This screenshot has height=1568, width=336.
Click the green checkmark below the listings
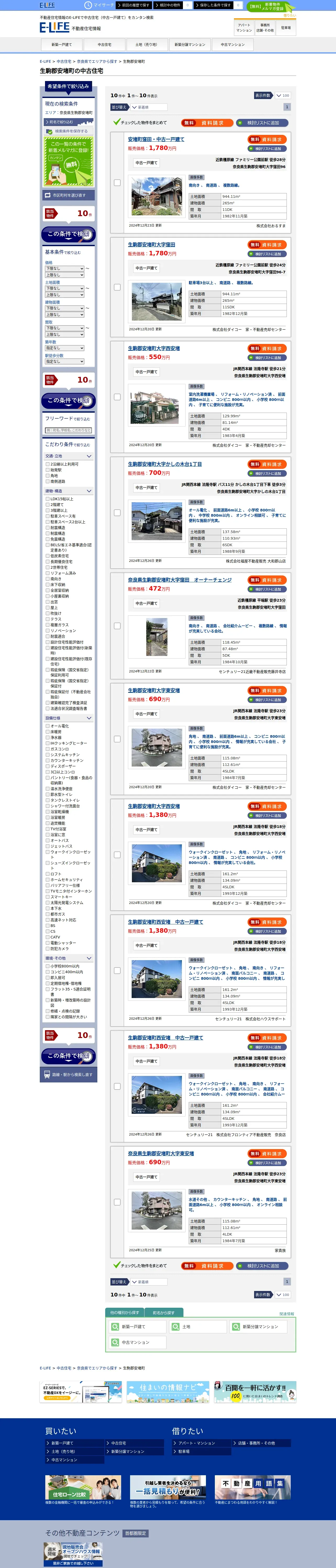[x=116, y=1265]
